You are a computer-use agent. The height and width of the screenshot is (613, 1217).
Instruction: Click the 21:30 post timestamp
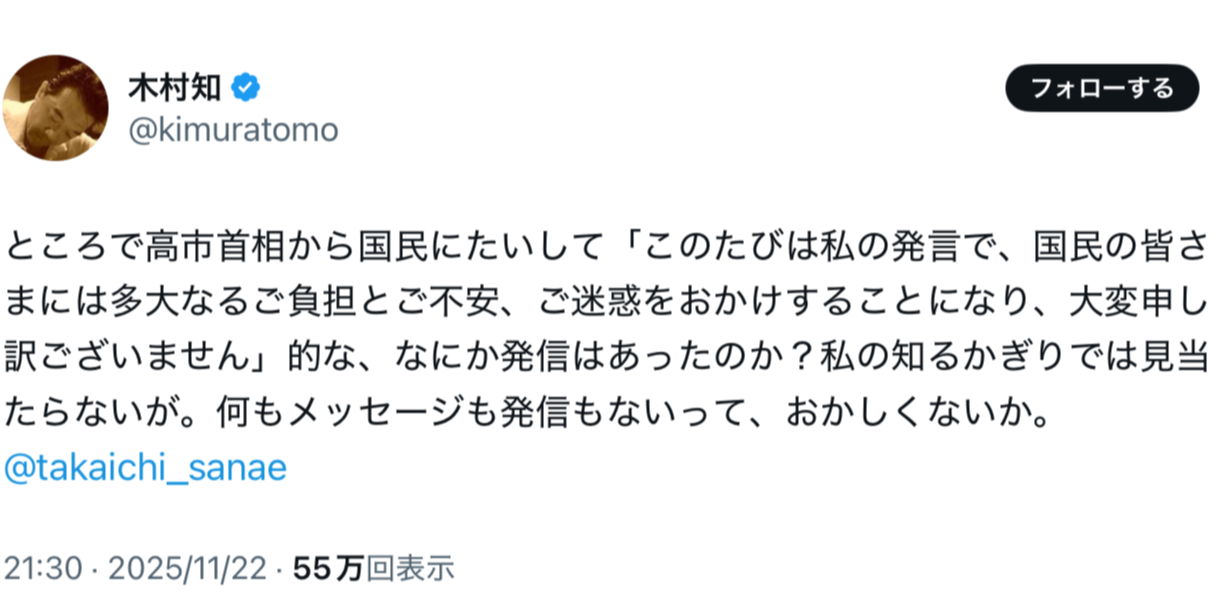point(39,569)
